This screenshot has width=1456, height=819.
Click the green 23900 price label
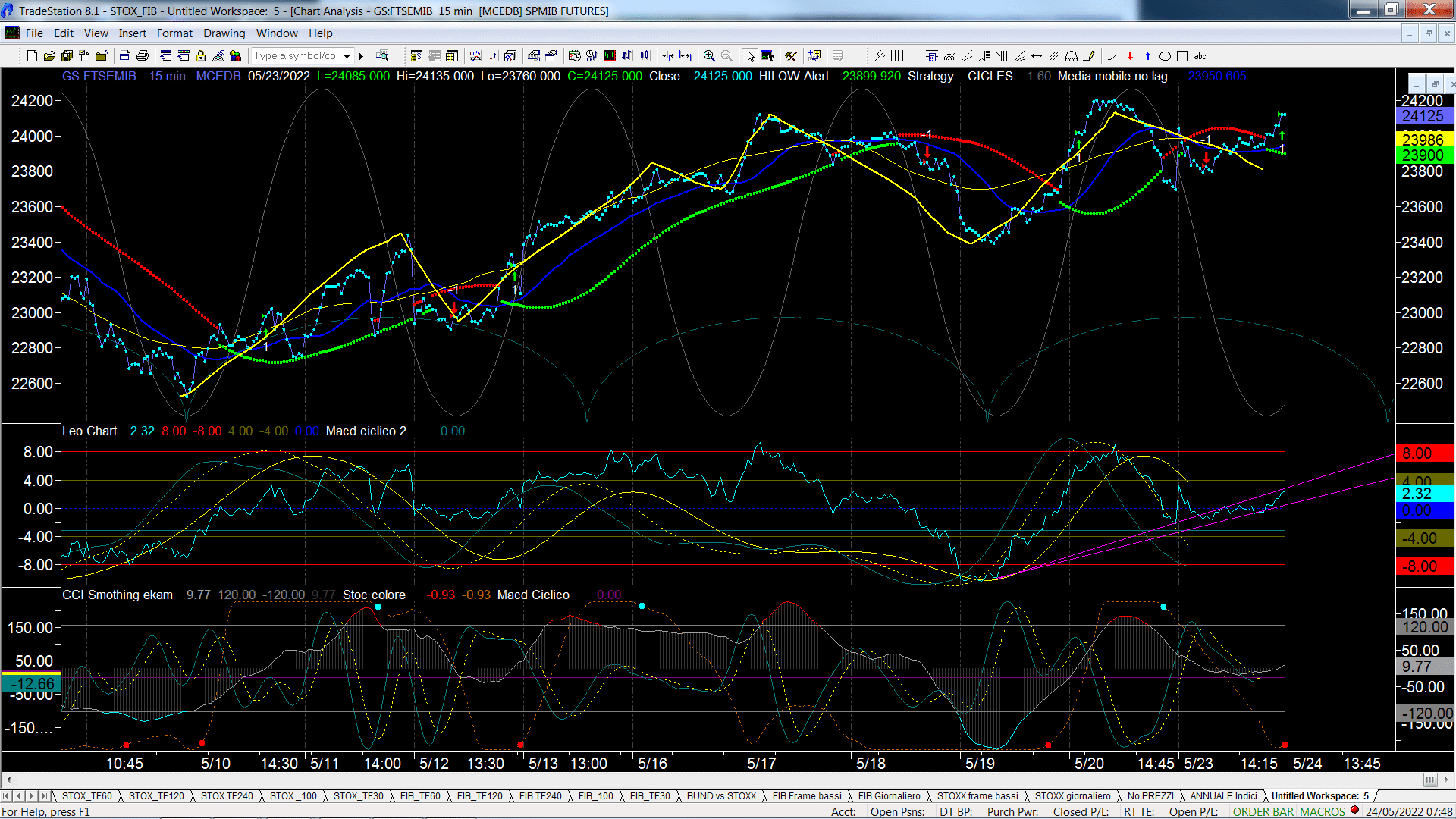1424,155
